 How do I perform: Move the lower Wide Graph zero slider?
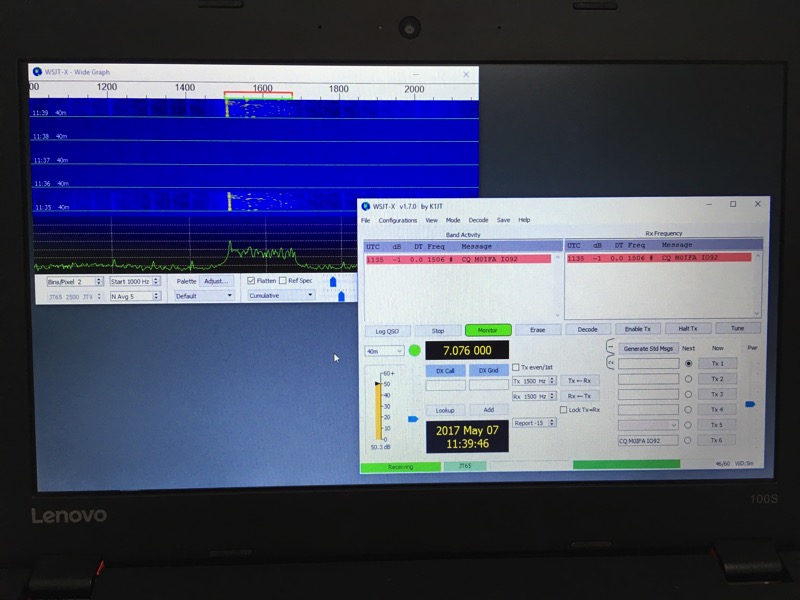(x=341, y=296)
